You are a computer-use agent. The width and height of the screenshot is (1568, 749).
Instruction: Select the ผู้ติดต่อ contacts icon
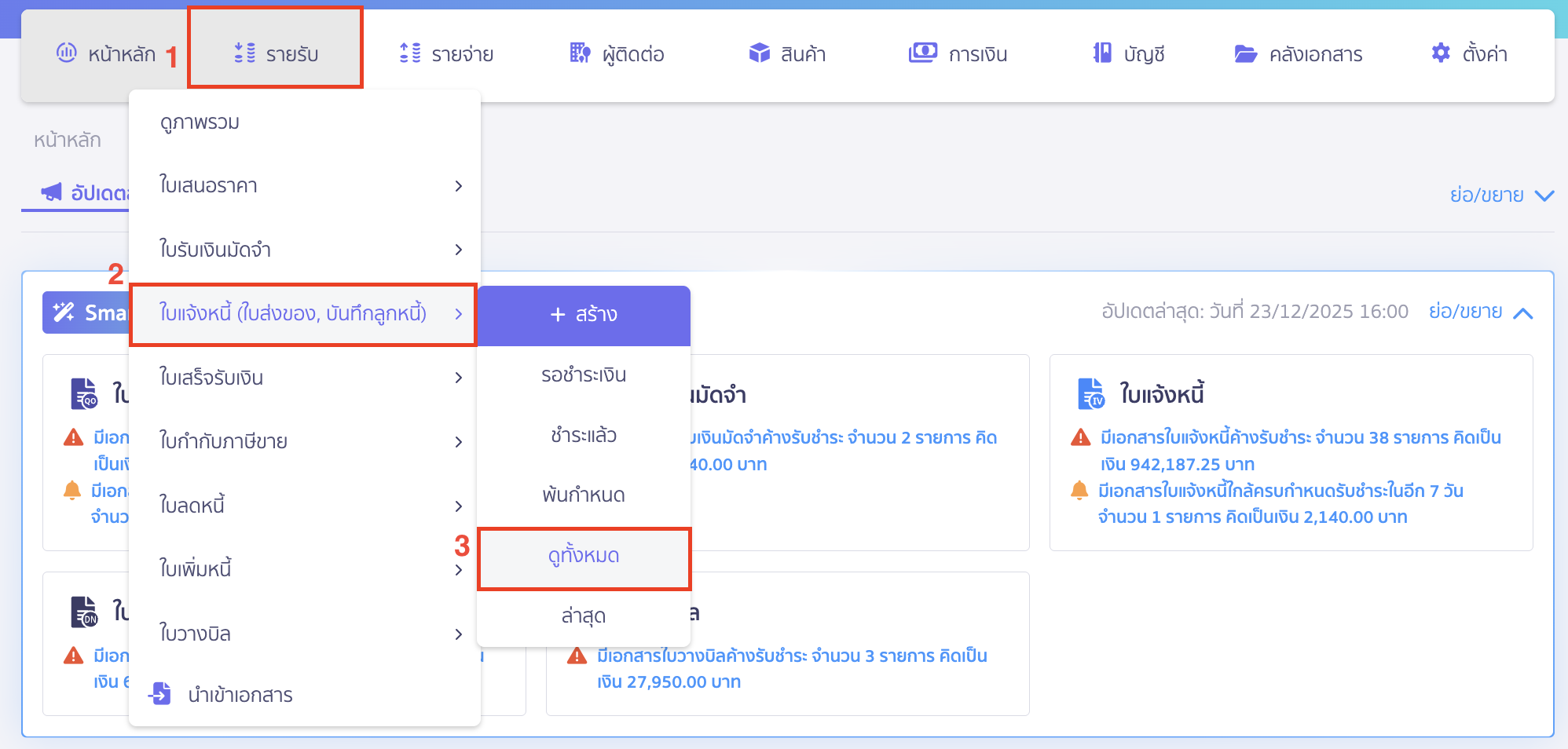pyautogui.click(x=579, y=53)
